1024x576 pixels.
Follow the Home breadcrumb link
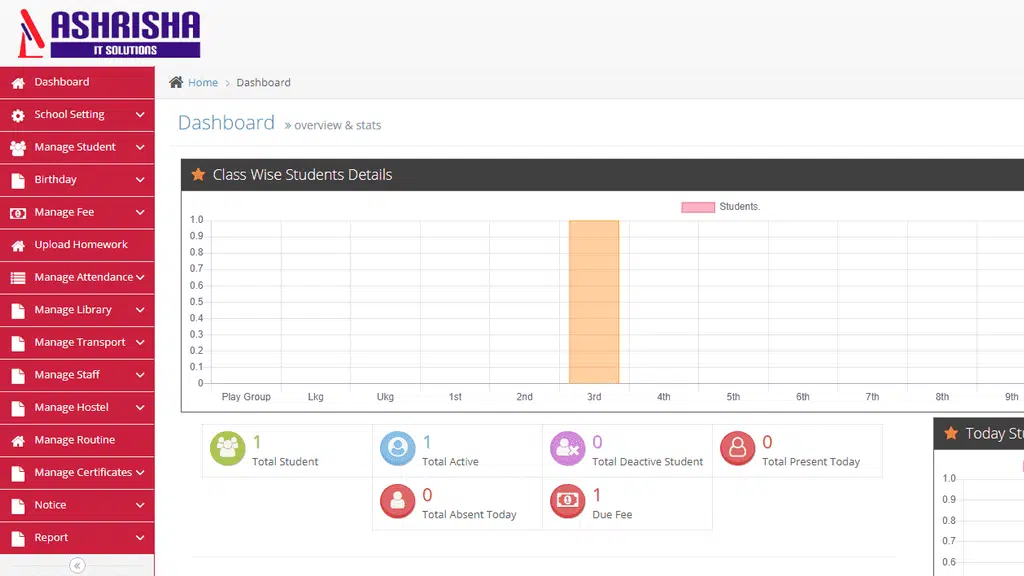203,82
